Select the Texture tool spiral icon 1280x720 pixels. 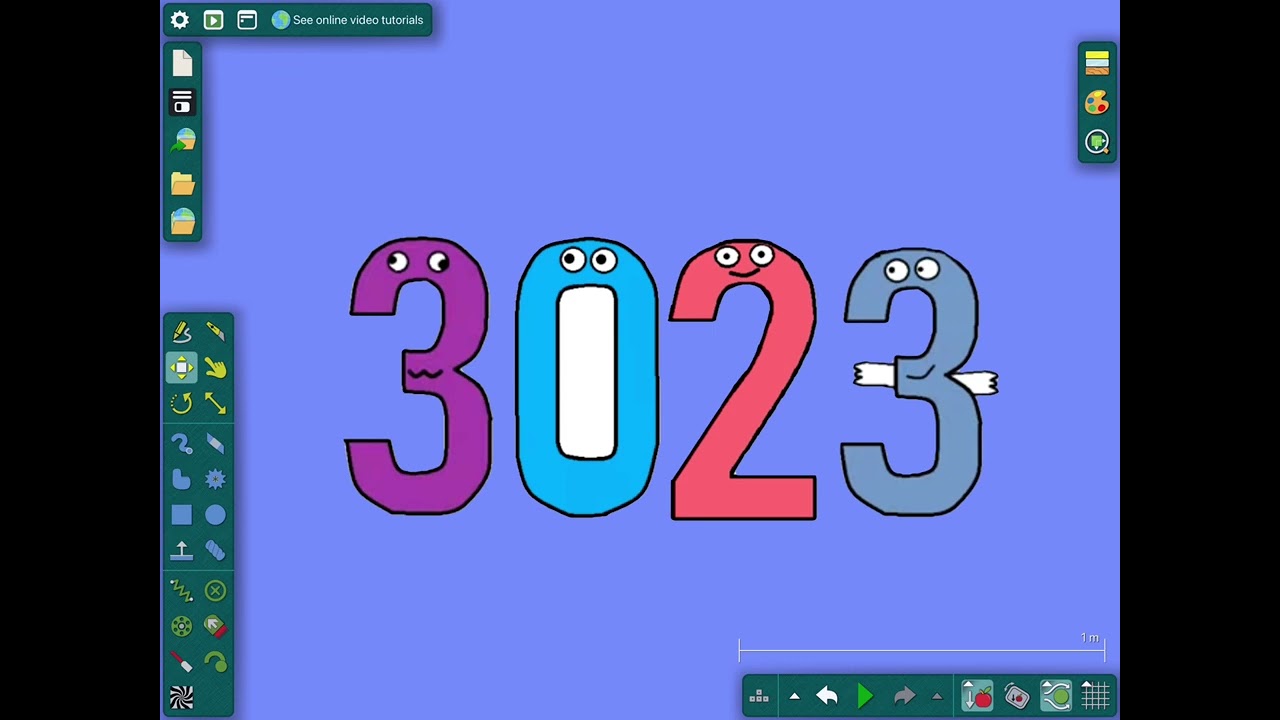181,696
